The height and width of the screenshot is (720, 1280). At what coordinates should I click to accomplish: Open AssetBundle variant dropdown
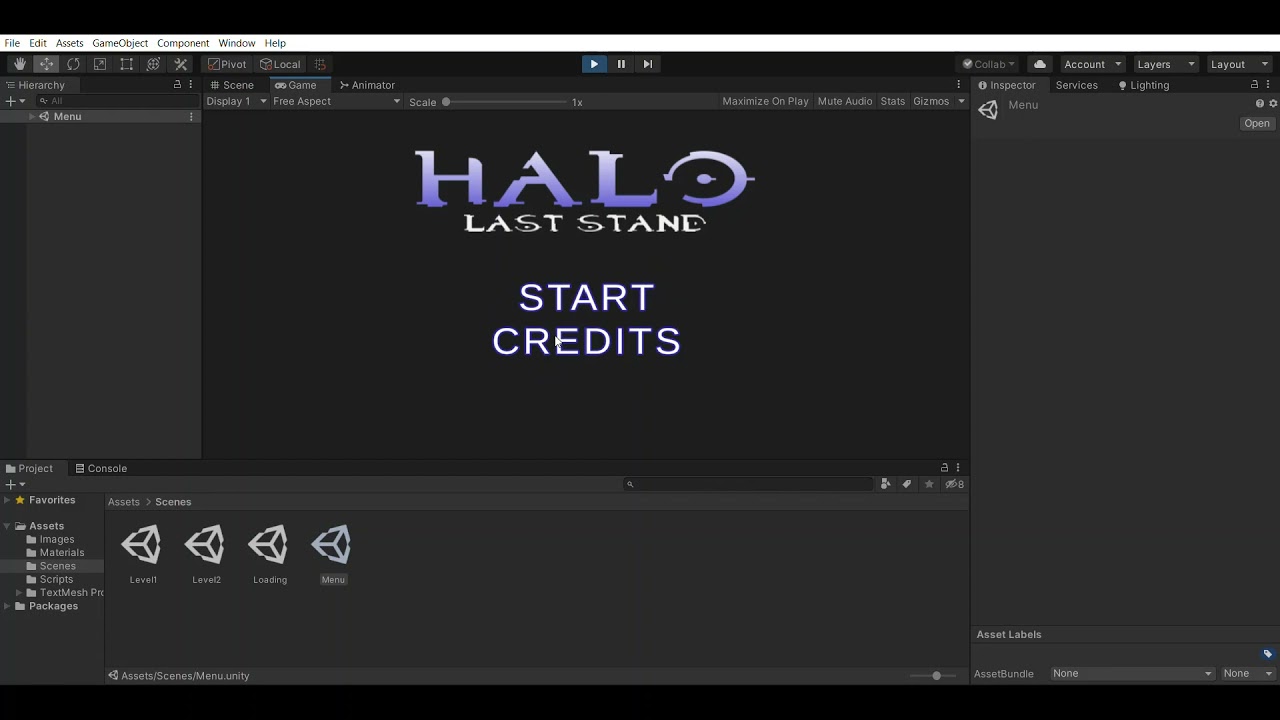1248,674
